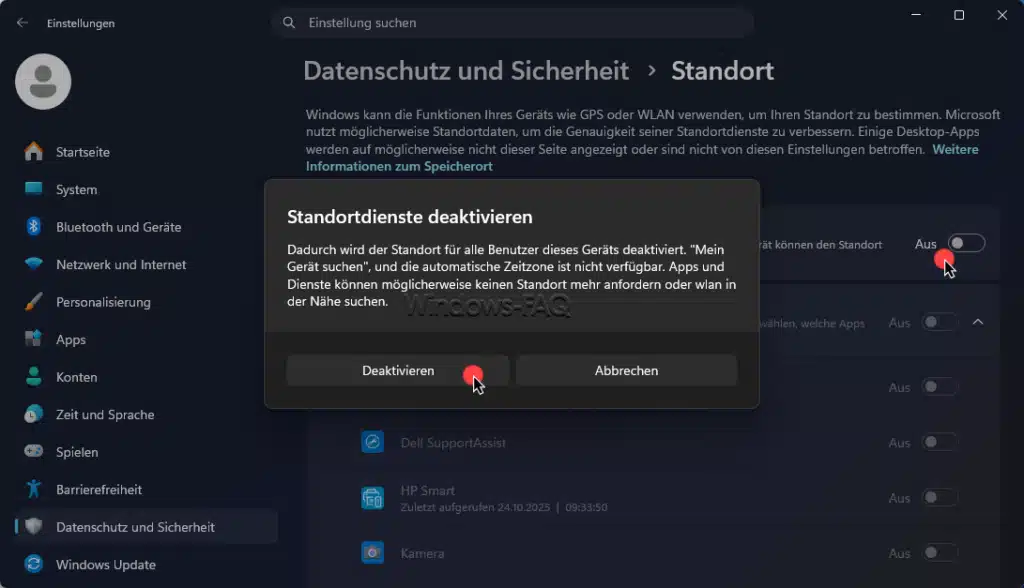Image resolution: width=1024 pixels, height=588 pixels.
Task: Click the Spielen gamepad icon
Action: [33, 451]
